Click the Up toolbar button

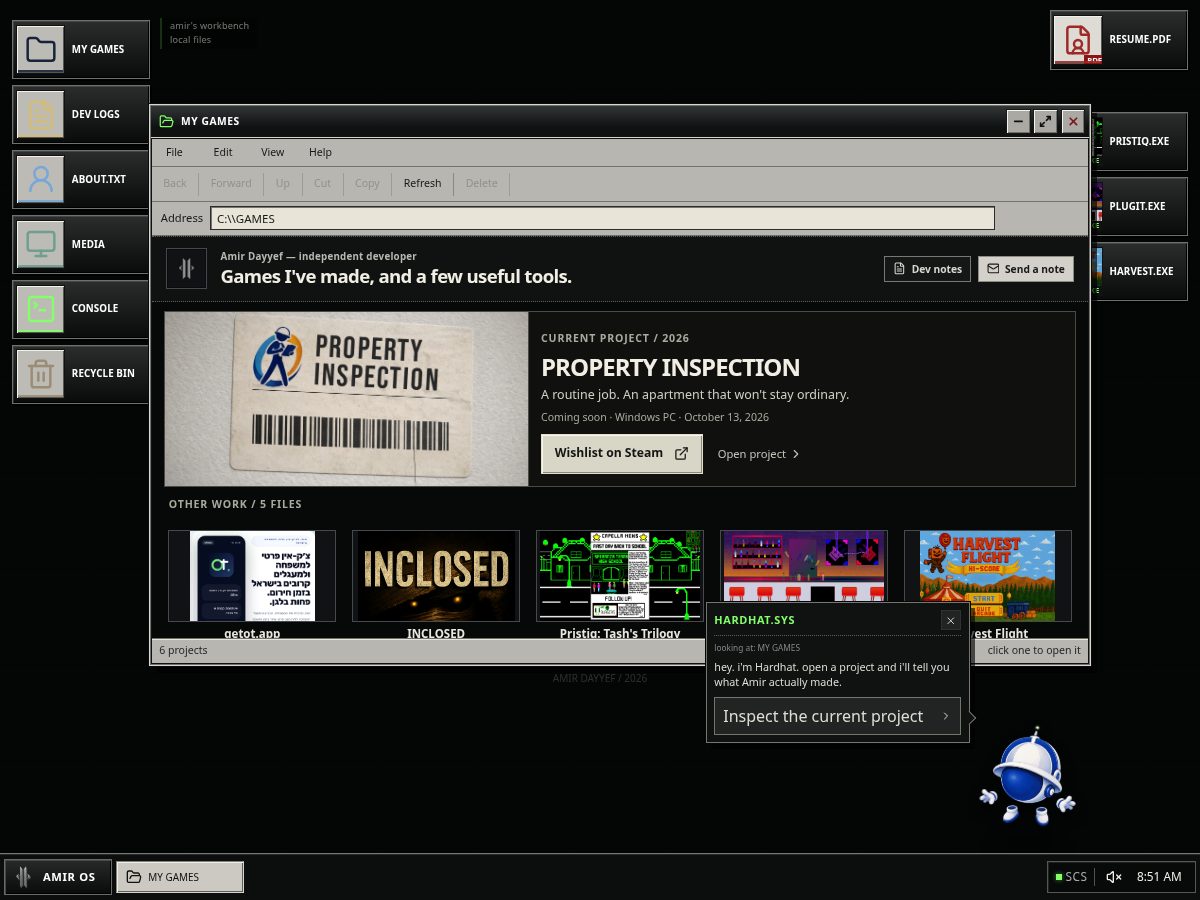pos(283,183)
